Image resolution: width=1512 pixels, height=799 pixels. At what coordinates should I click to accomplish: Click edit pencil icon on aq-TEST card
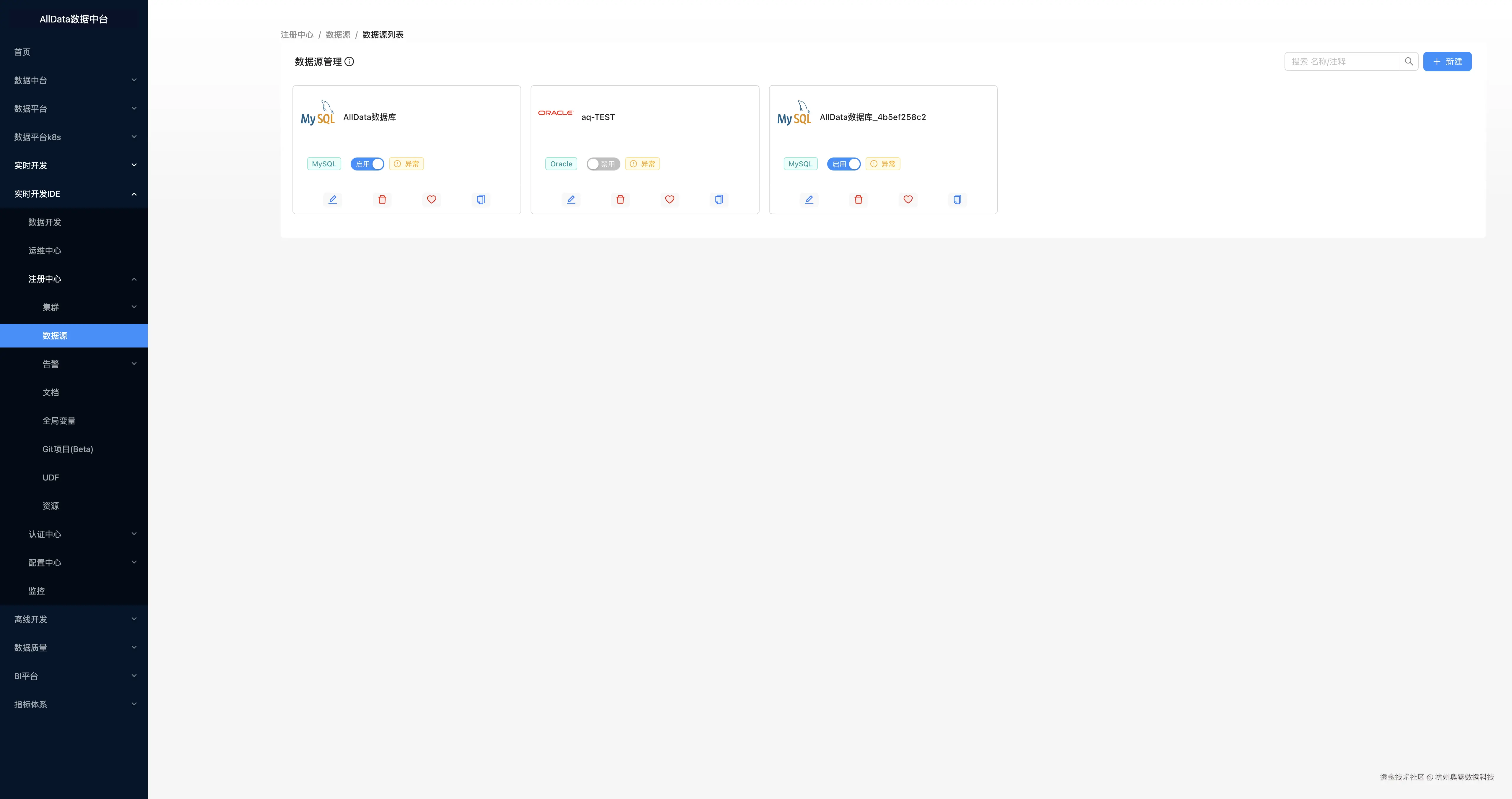click(570, 200)
